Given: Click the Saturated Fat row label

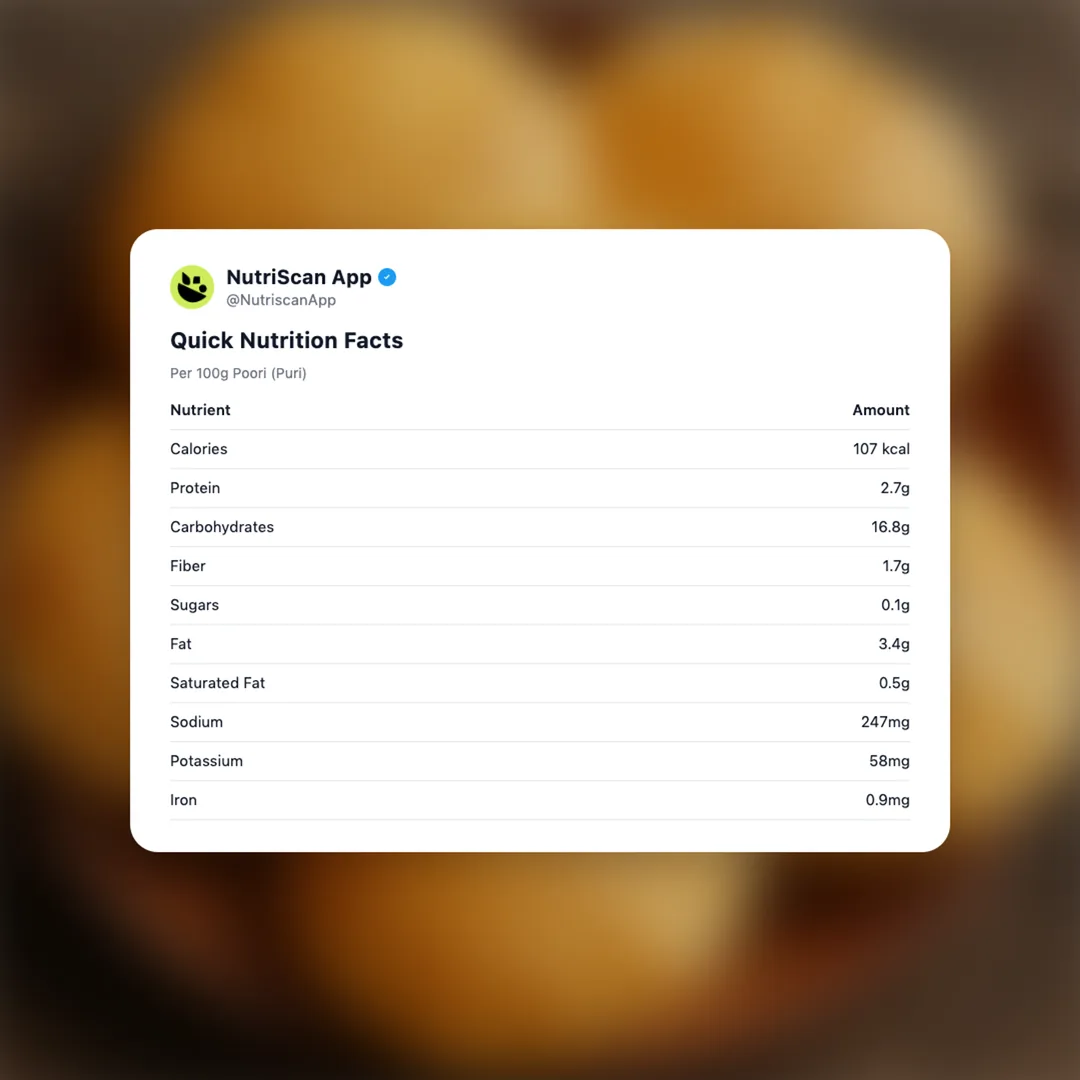Looking at the screenshot, I should tap(218, 683).
